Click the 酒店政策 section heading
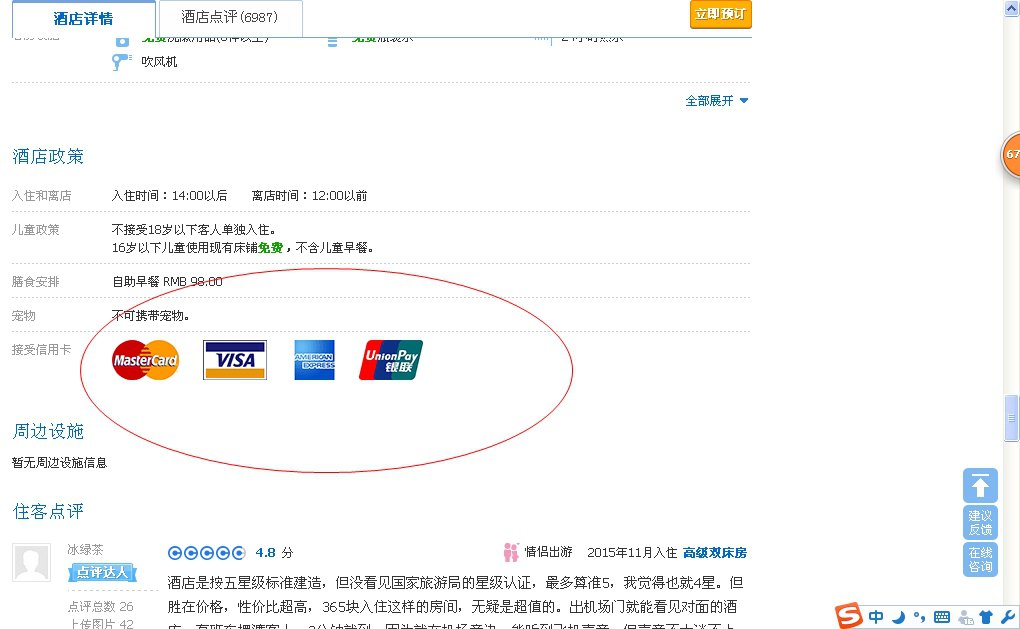 click(x=48, y=156)
